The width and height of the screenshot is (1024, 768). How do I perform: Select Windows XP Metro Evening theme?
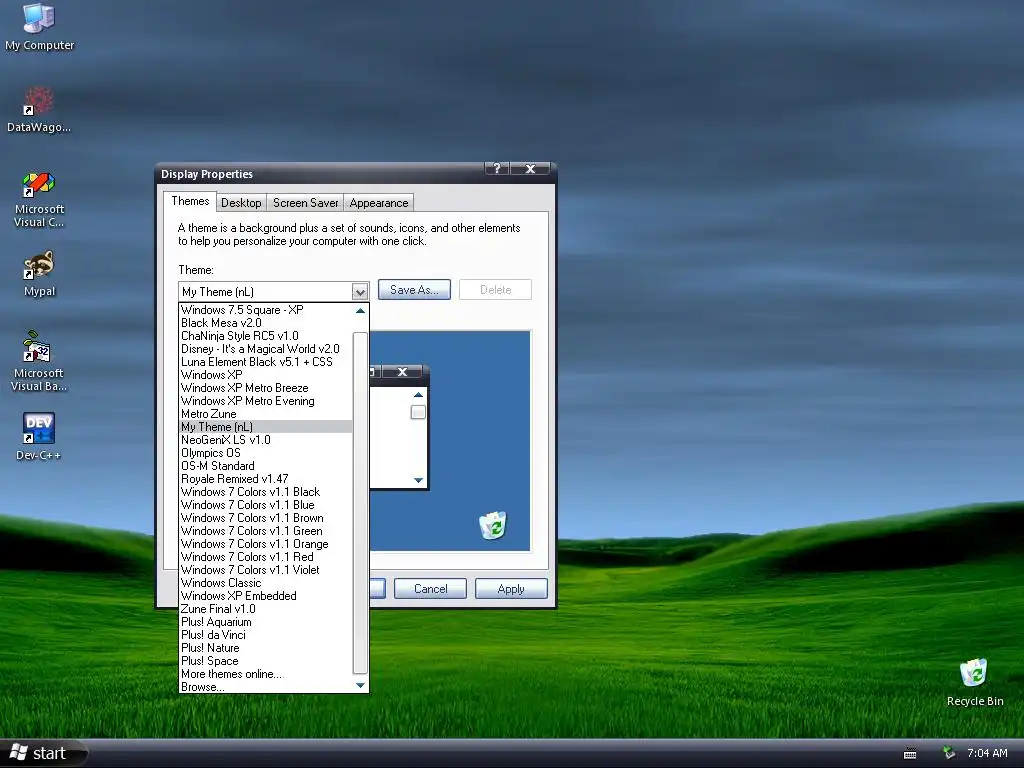pos(266,401)
